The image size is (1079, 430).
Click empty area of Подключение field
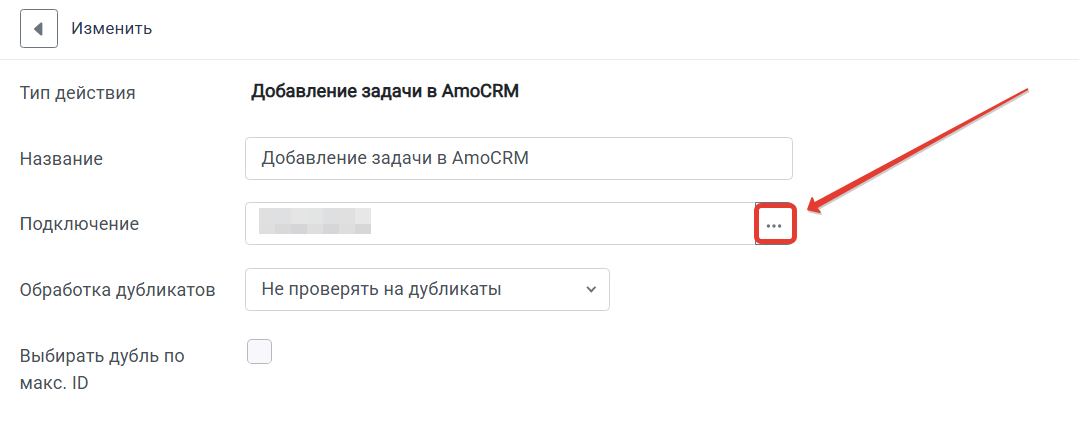click(563, 224)
